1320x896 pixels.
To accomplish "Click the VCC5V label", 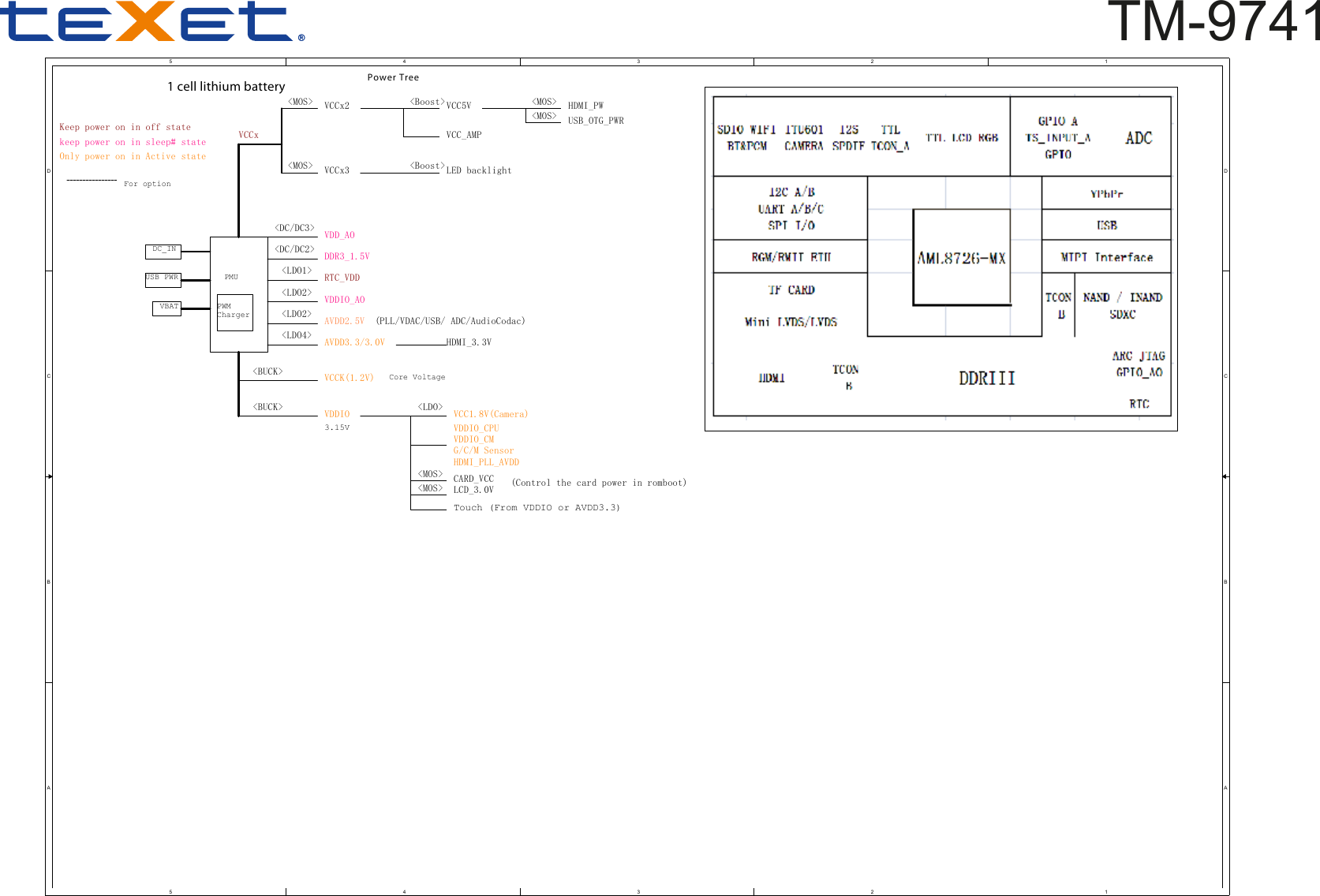I will (x=458, y=106).
